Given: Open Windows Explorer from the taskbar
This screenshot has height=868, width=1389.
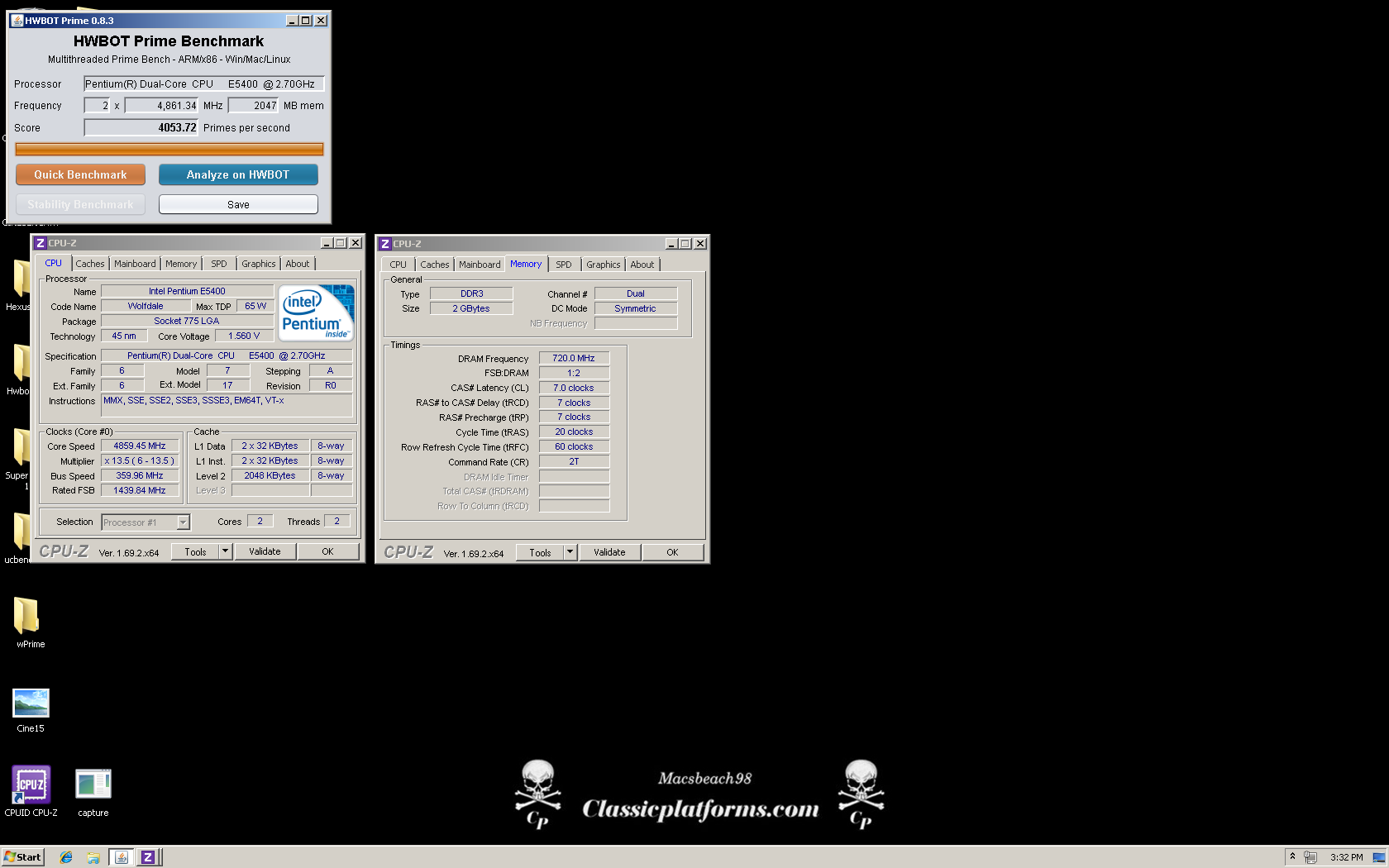Looking at the screenshot, I should 93,857.
